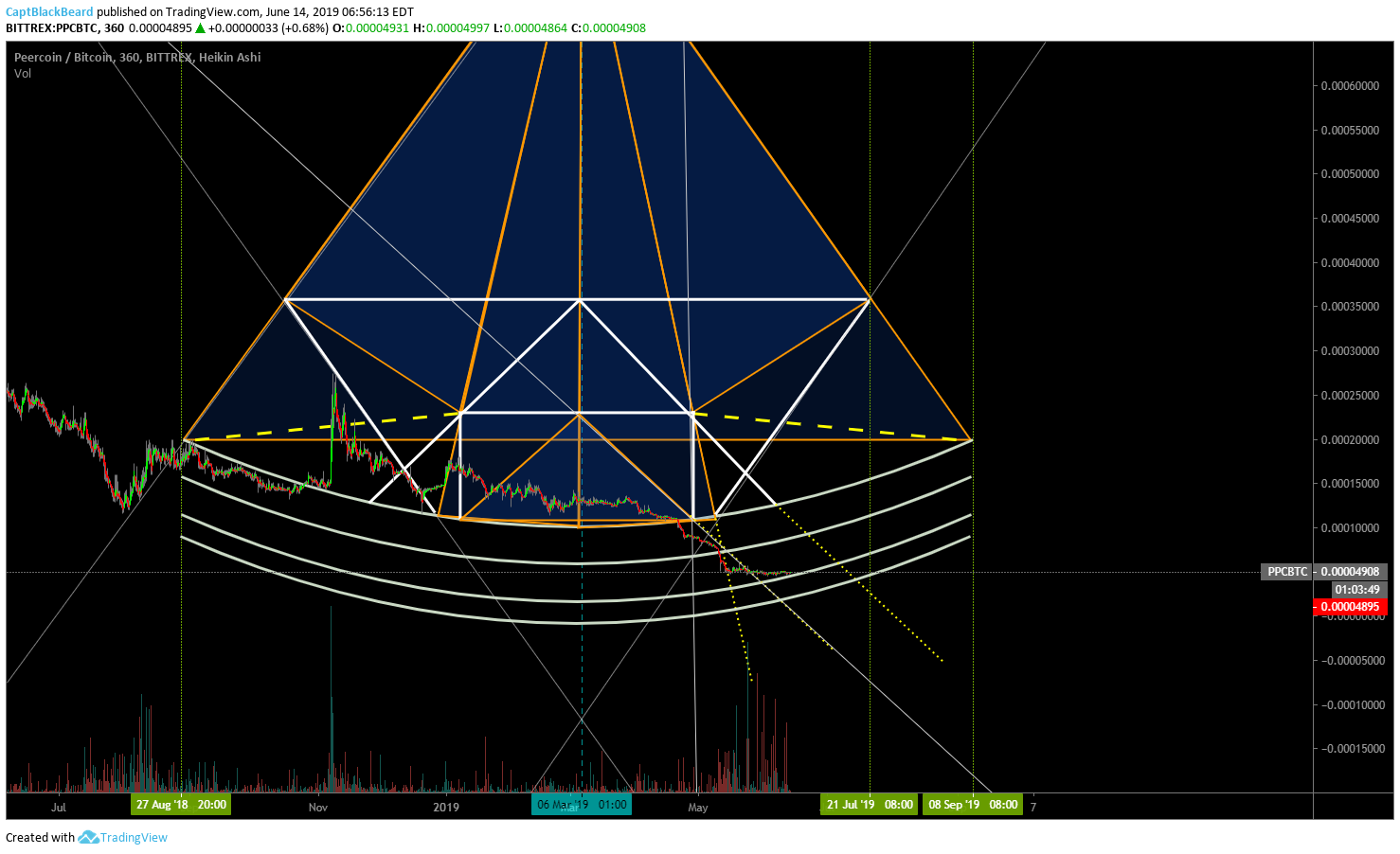Click the 2019 label on time axis
Image resolution: width=1400 pixels, height=854 pixels.
pos(446,808)
